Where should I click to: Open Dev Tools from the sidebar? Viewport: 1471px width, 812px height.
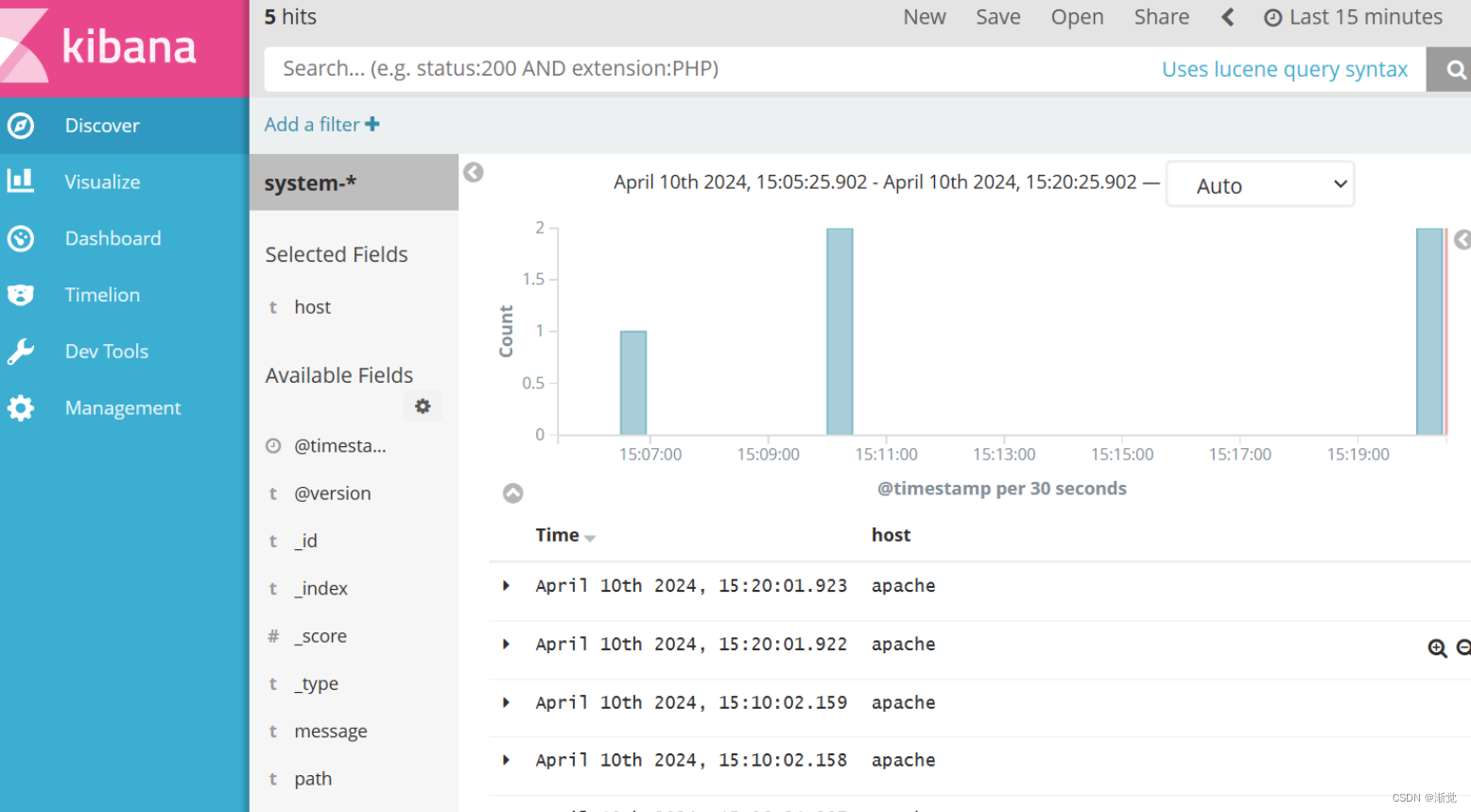tap(124, 352)
